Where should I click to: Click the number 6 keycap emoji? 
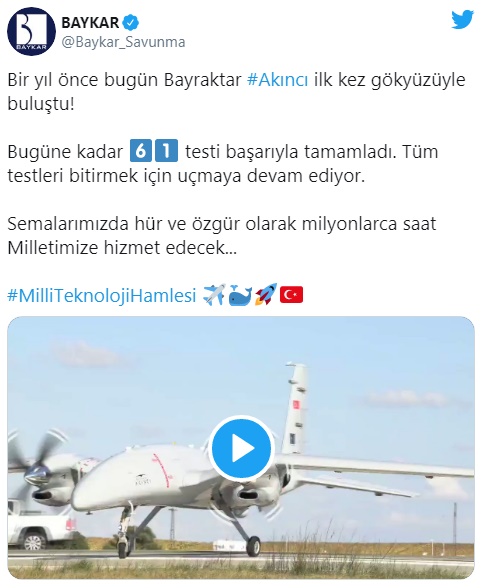click(x=141, y=151)
